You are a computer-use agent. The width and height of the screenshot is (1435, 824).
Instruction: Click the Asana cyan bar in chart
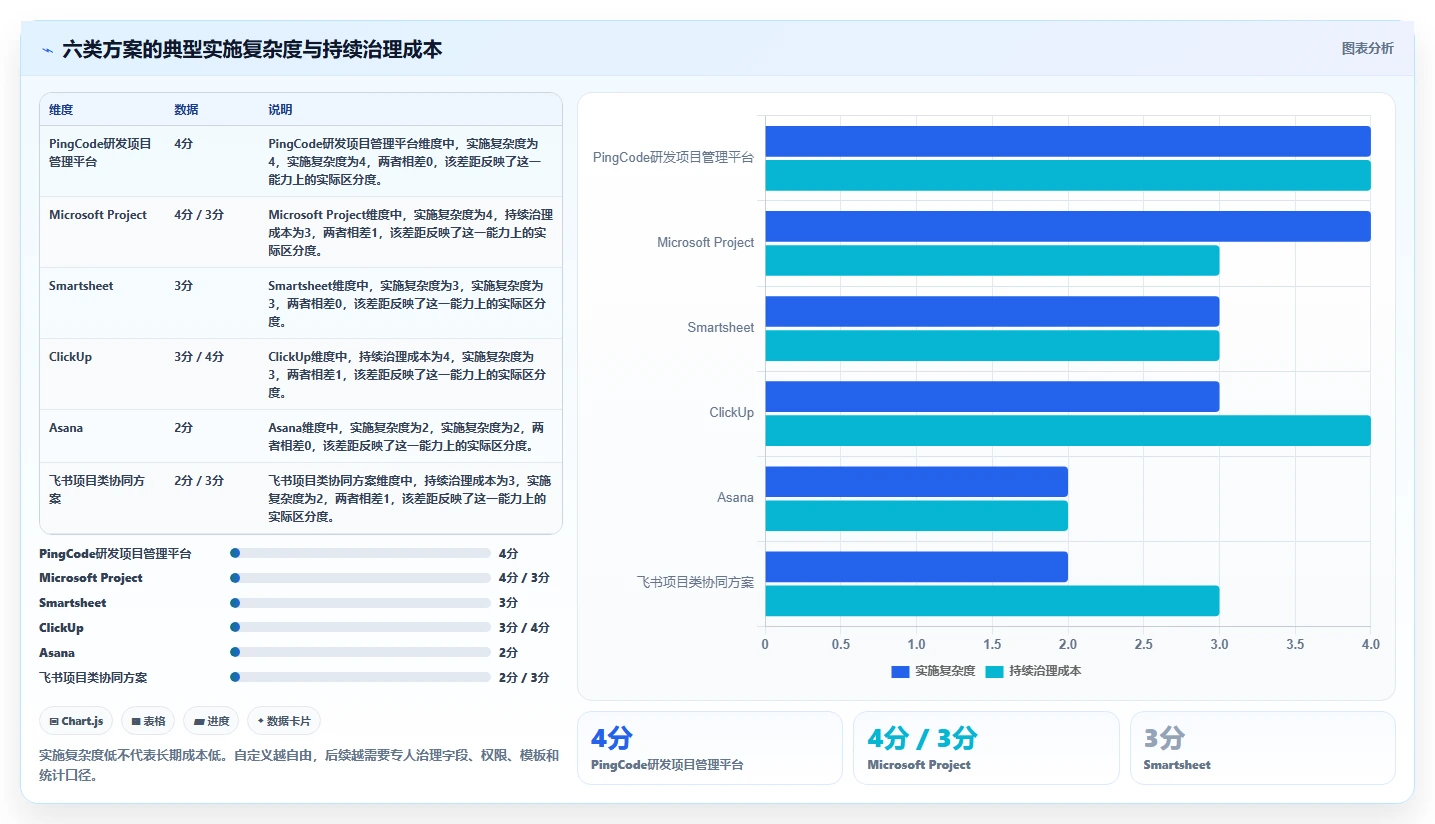[917, 515]
